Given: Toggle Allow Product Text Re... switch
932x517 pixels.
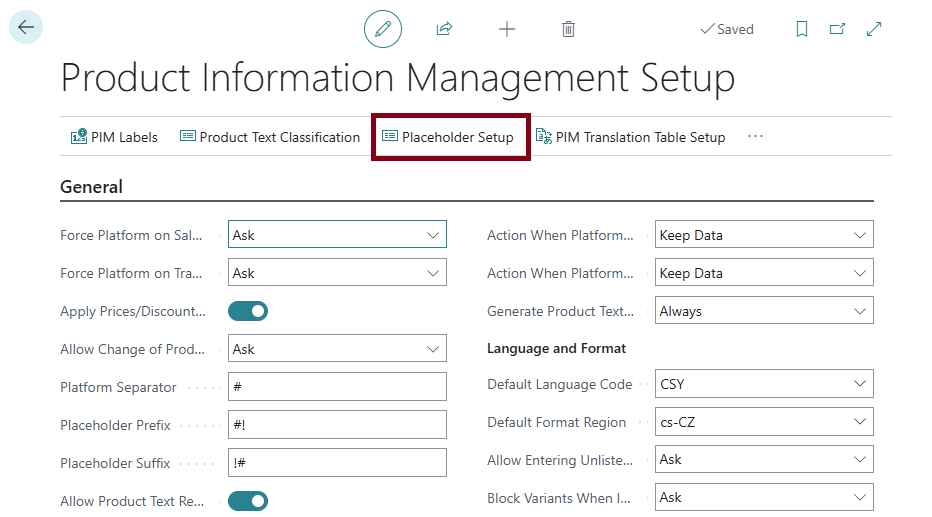Looking at the screenshot, I should coord(248,501).
